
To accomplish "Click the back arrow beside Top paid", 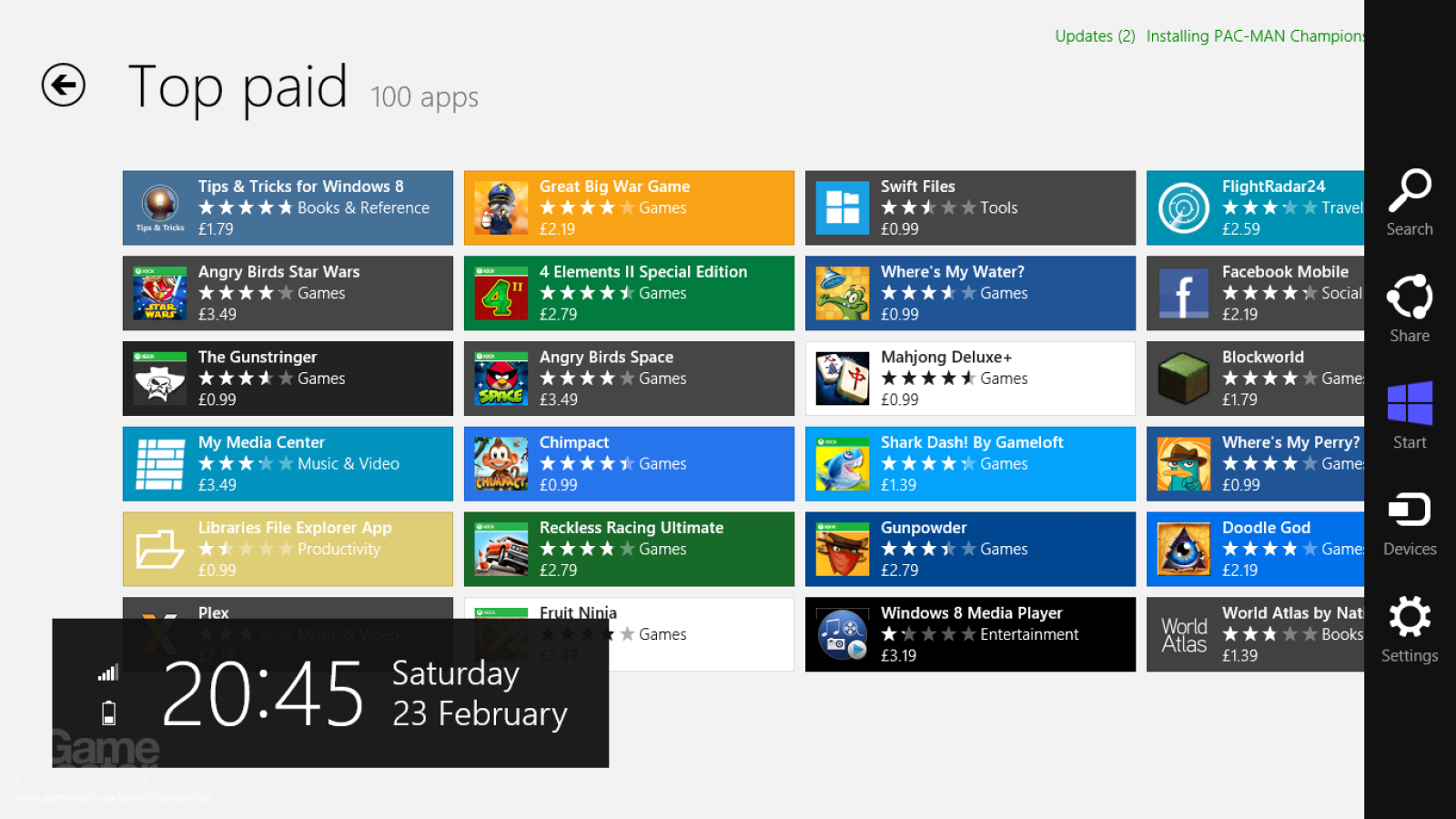I will 64,86.
